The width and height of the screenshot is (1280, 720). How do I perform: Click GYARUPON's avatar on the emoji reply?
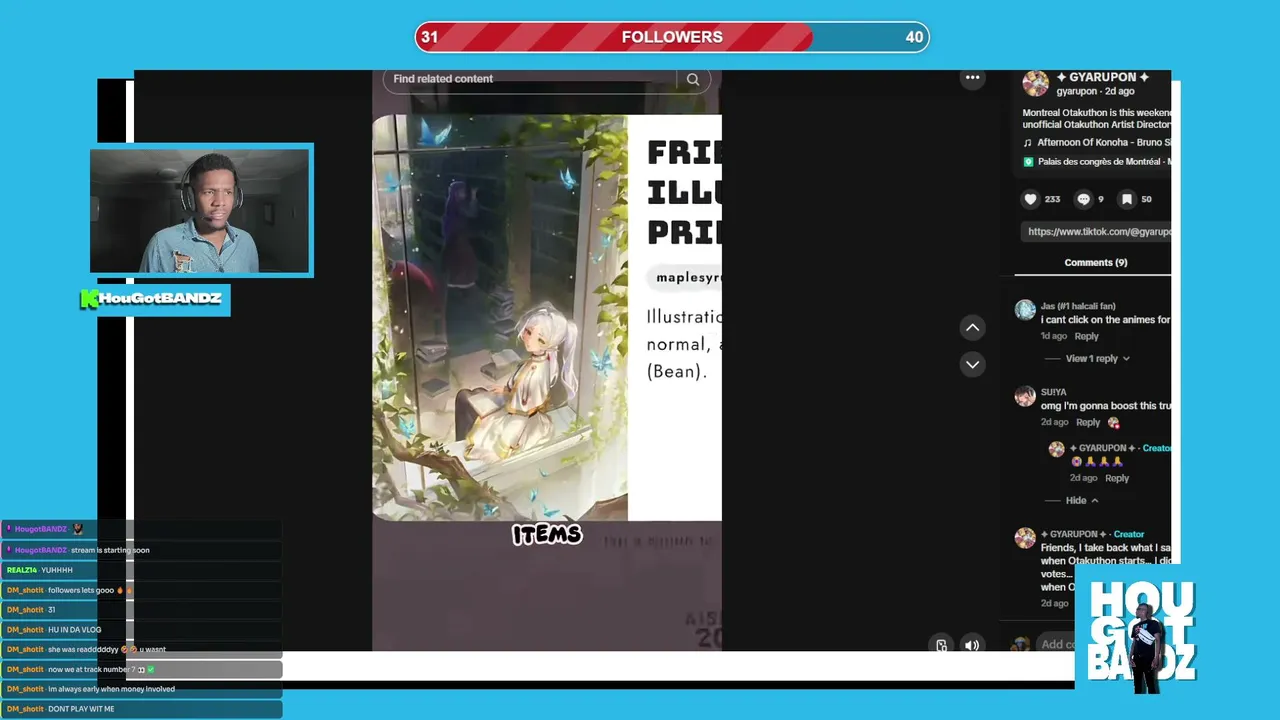1056,449
